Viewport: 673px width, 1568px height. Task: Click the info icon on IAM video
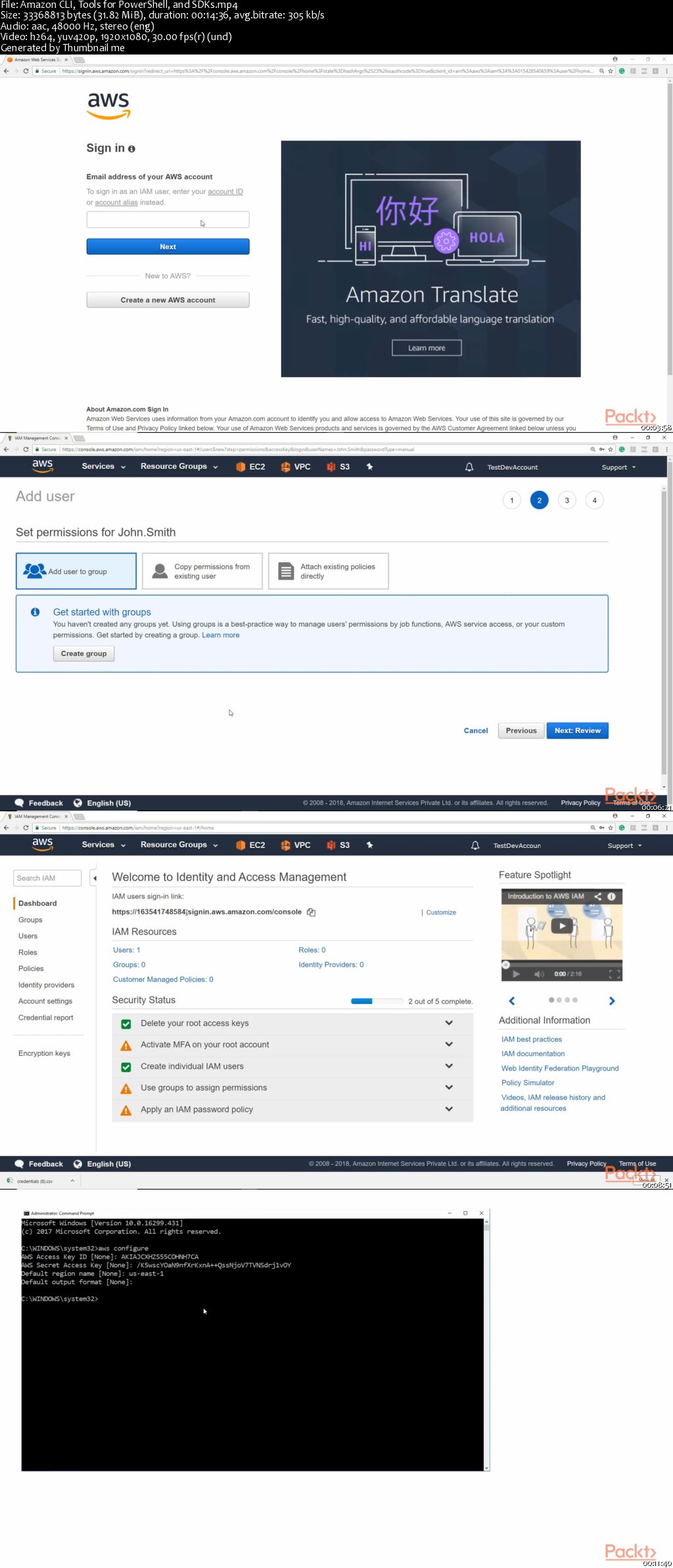611,896
